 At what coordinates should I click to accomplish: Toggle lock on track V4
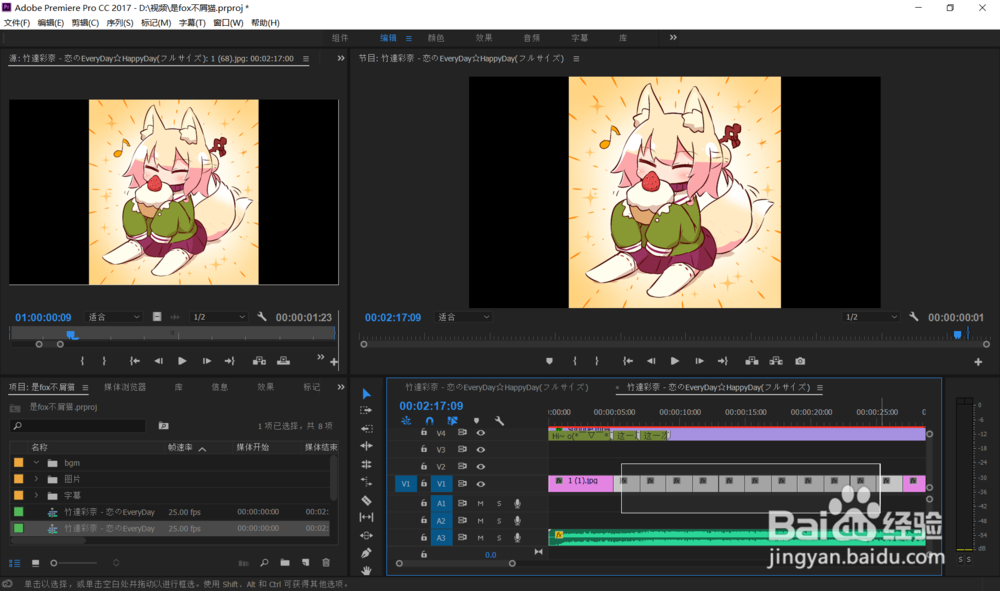click(x=423, y=432)
